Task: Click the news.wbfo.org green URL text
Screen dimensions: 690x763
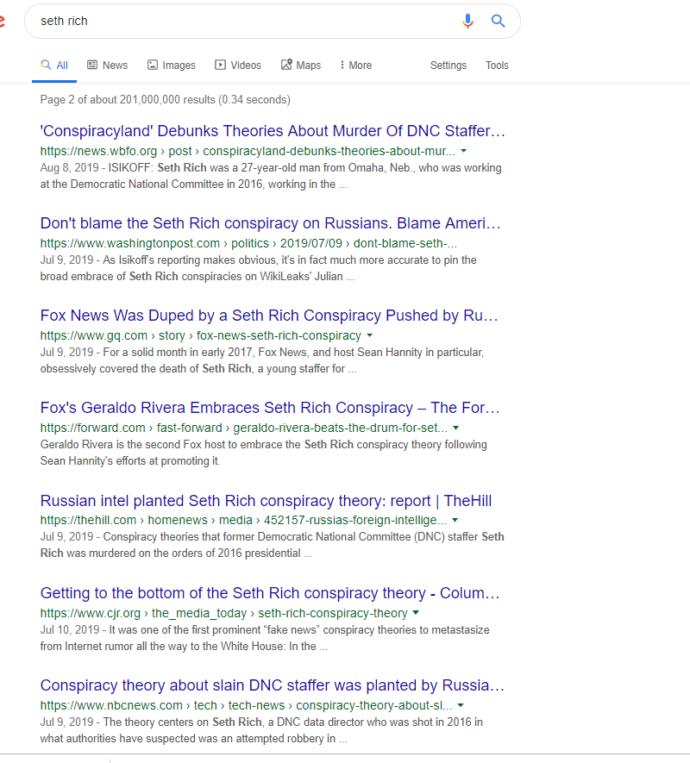Action: [248, 151]
